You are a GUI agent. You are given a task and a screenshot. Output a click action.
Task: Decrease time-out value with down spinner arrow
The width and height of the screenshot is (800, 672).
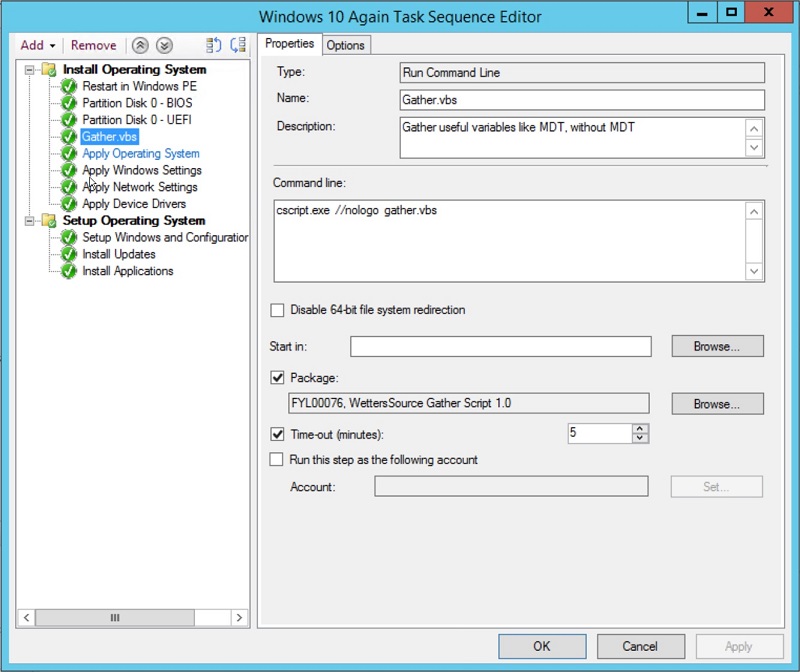pyautogui.click(x=640, y=438)
